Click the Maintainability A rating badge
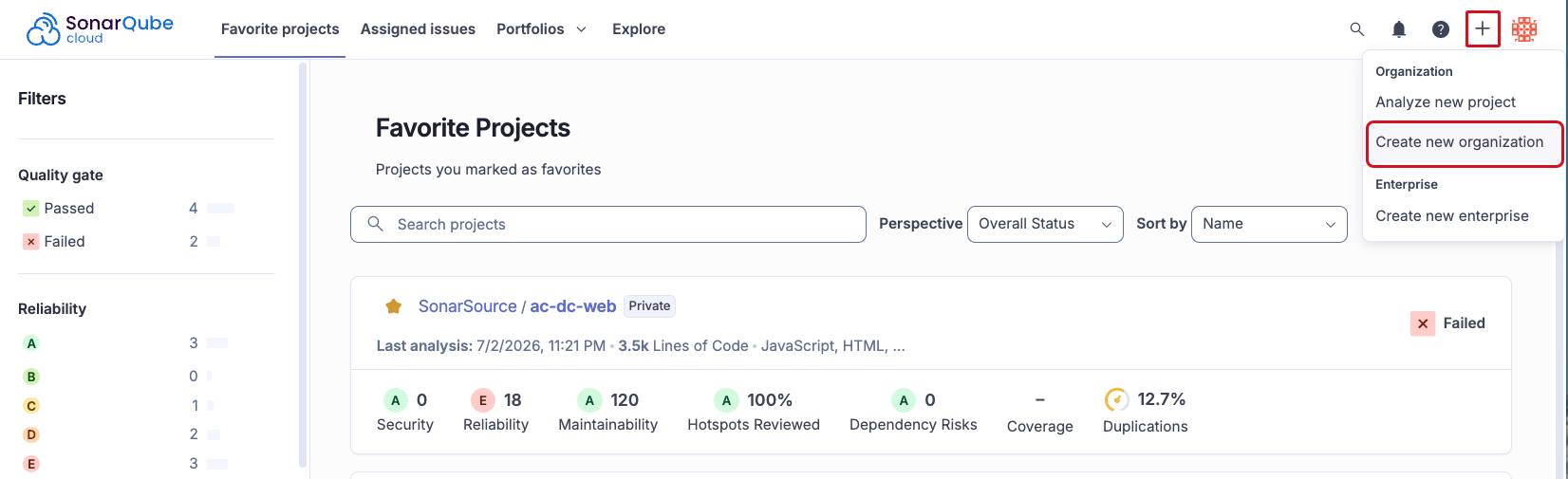 coord(589,400)
